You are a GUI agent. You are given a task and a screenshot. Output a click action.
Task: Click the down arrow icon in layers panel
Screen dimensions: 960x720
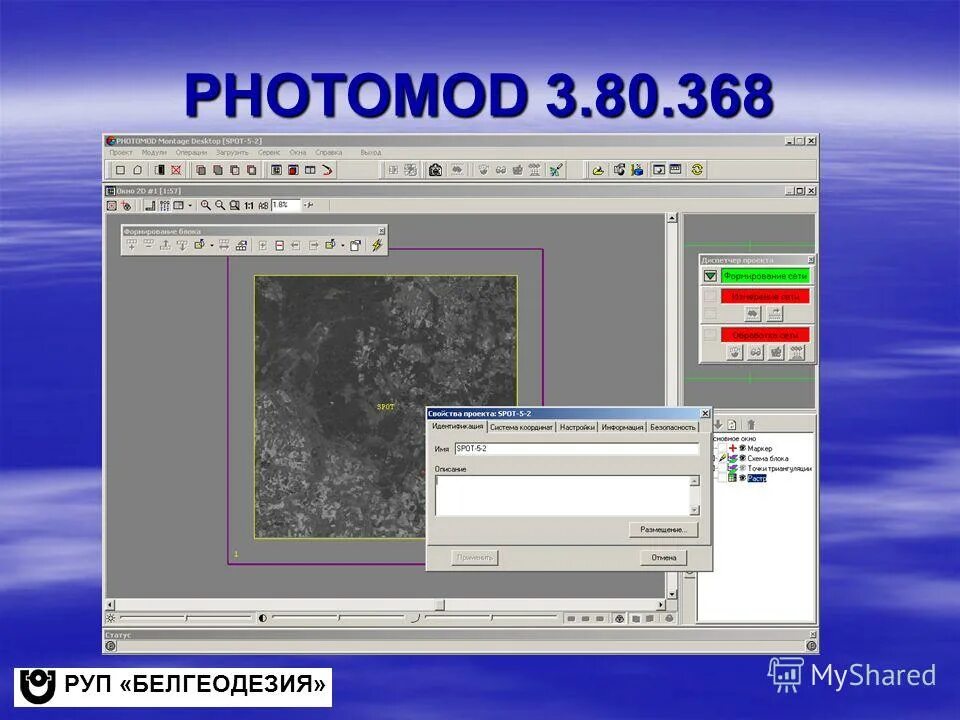tap(718, 424)
